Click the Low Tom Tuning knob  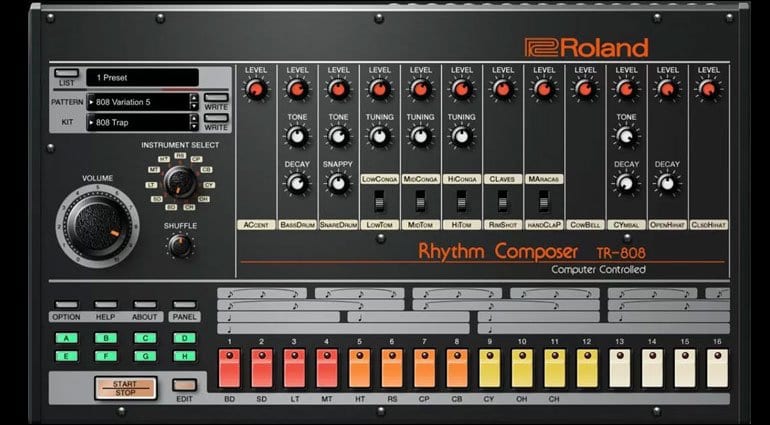[x=379, y=136]
